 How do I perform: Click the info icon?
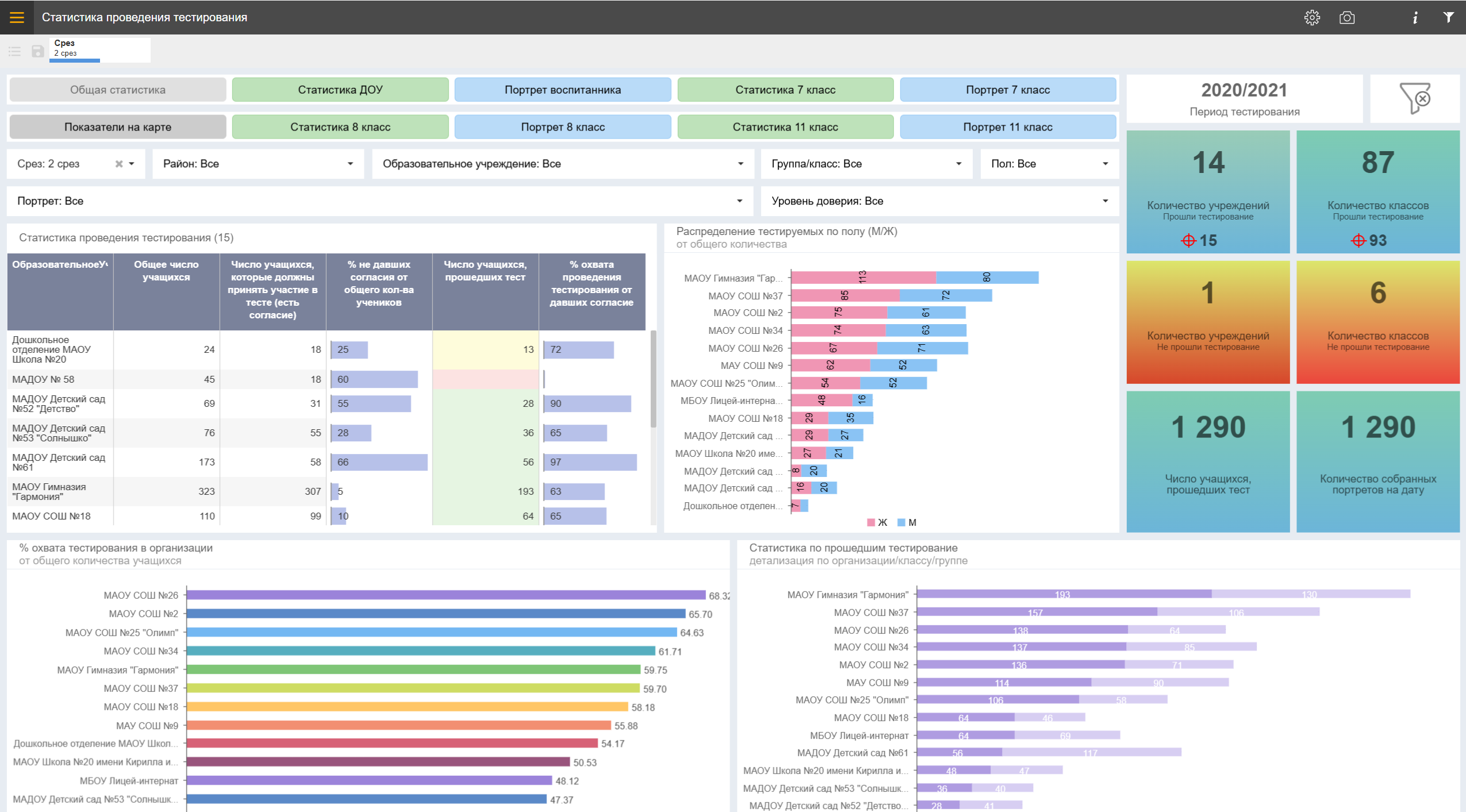(x=1415, y=18)
